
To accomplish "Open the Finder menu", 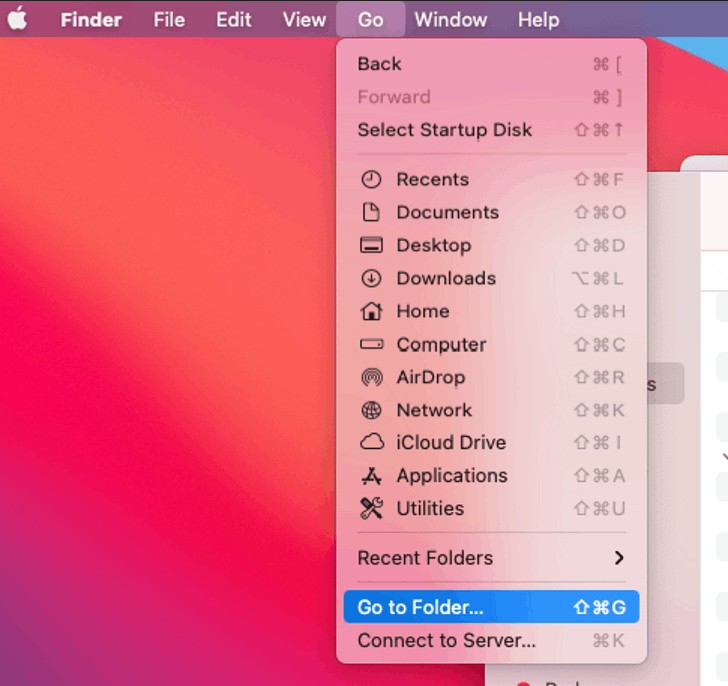I will (91, 19).
